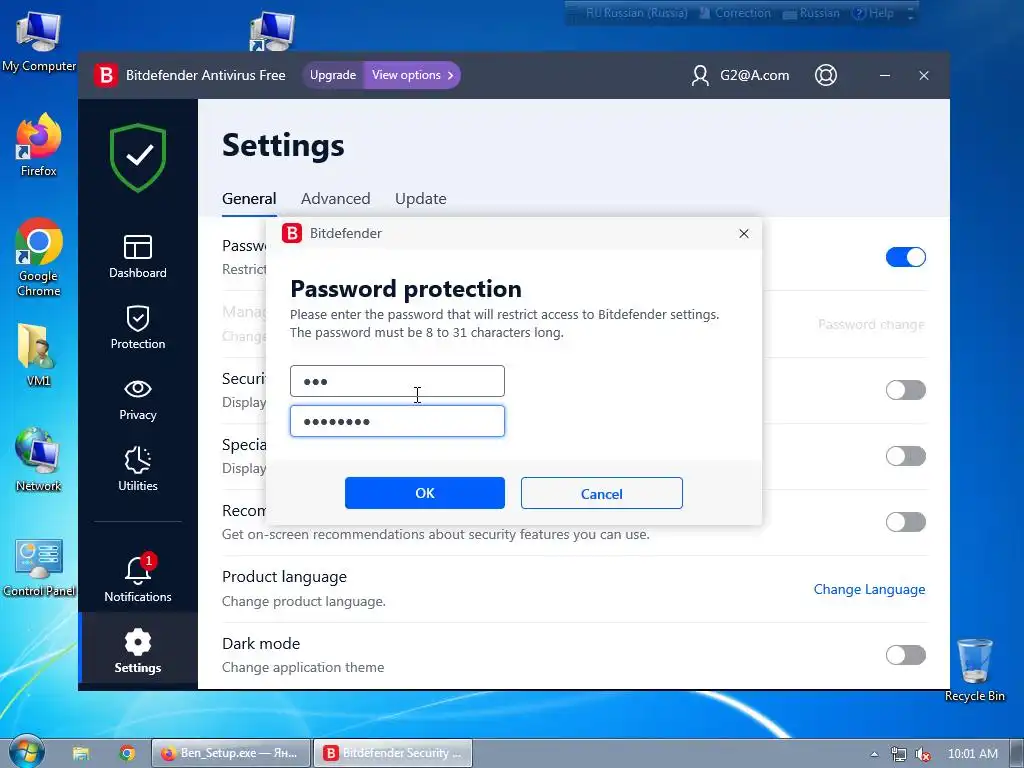Click Cancel in Password protection dialog
This screenshot has width=1024, height=768.
pyautogui.click(x=601, y=493)
